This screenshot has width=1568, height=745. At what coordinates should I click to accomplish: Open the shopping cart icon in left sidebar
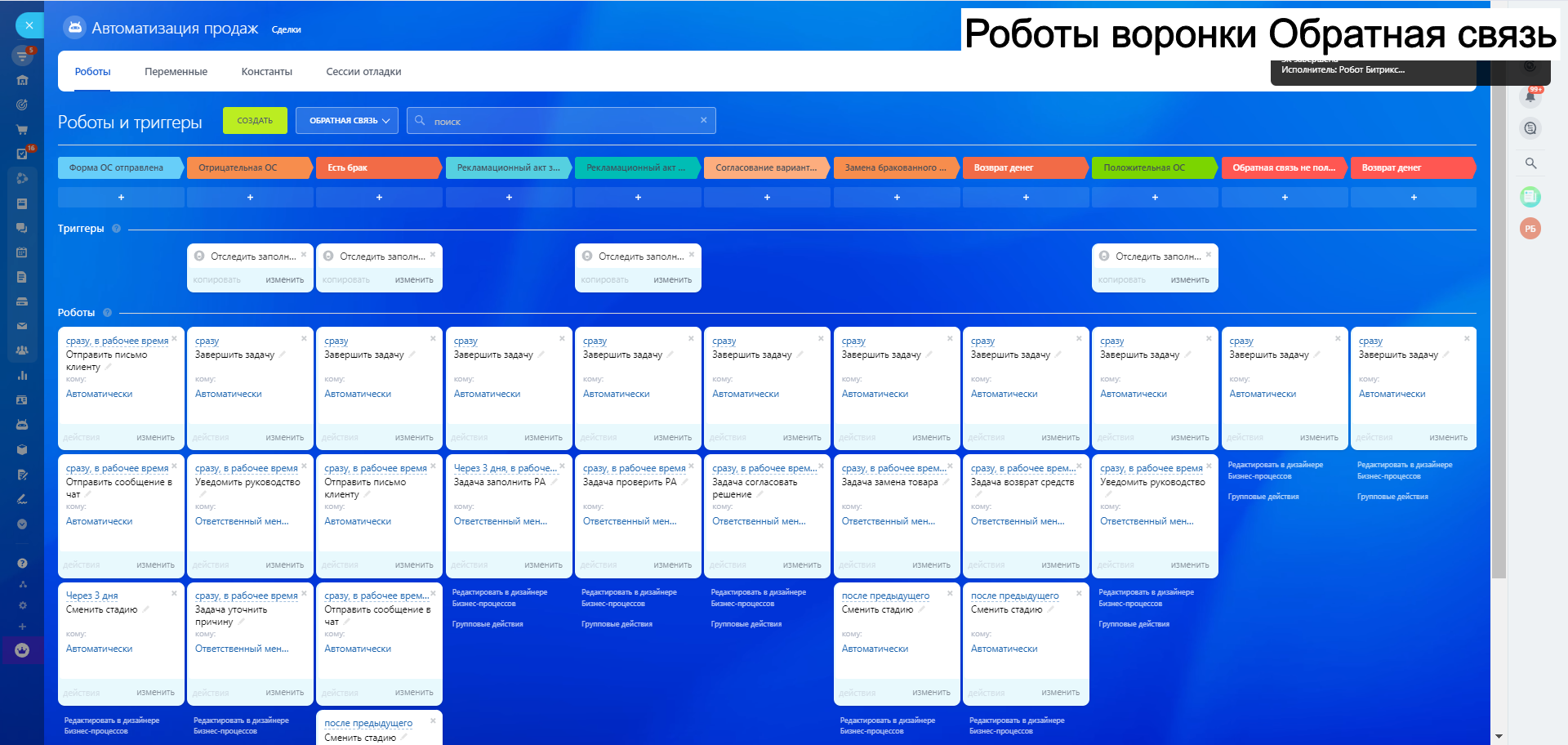22,129
